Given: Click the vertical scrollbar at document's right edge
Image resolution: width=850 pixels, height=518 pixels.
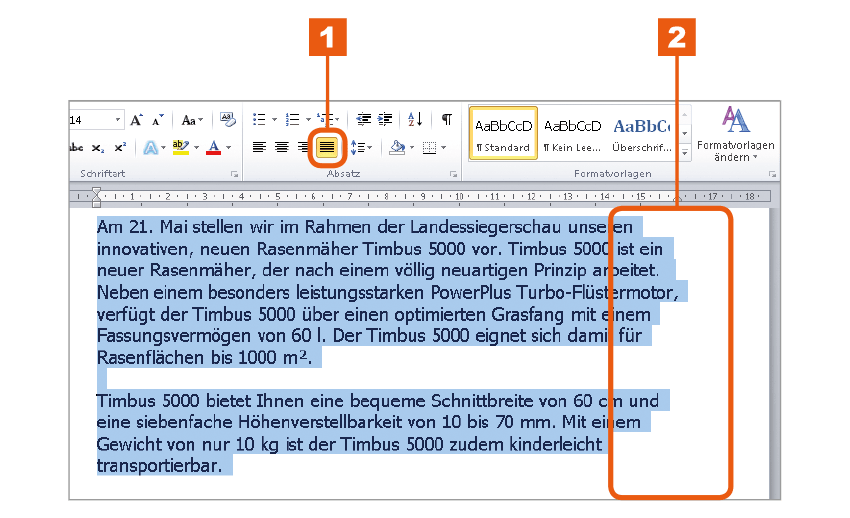Looking at the screenshot, I should coord(774,353).
